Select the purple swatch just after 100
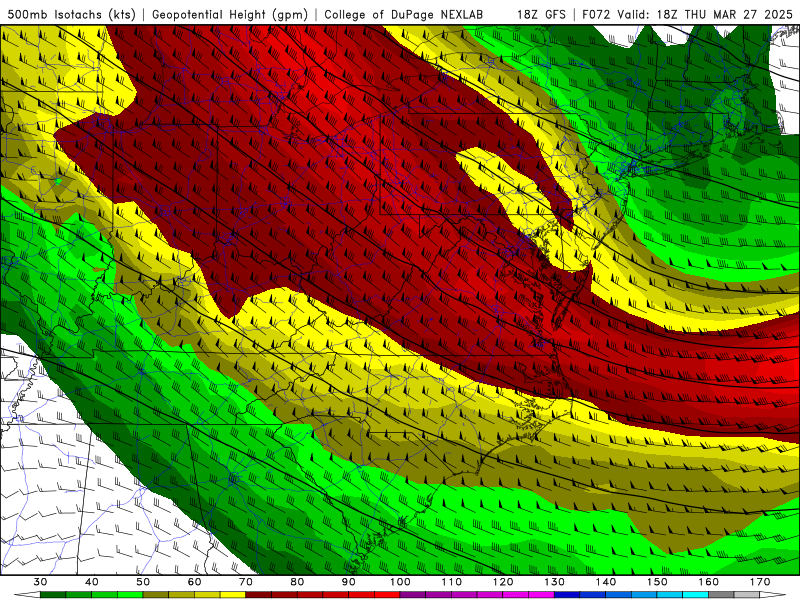The height and width of the screenshot is (600, 800). point(413,596)
